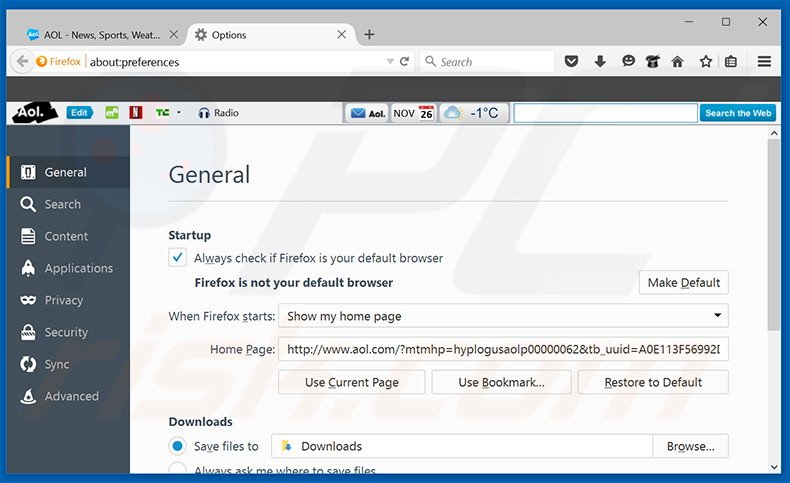The width and height of the screenshot is (790, 483).
Task: Go to Home via house icon
Action: pos(677,61)
